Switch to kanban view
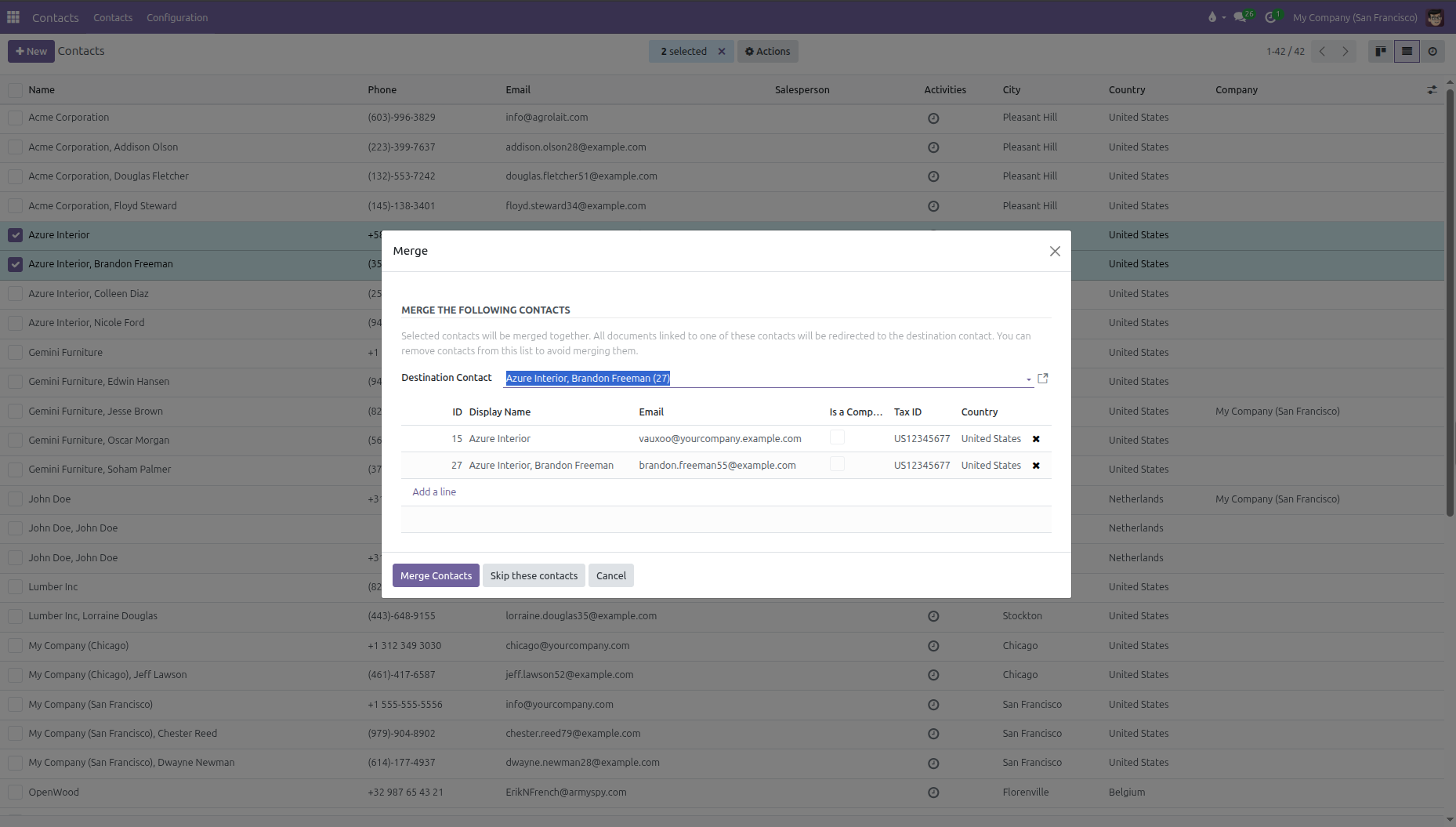 click(1381, 51)
